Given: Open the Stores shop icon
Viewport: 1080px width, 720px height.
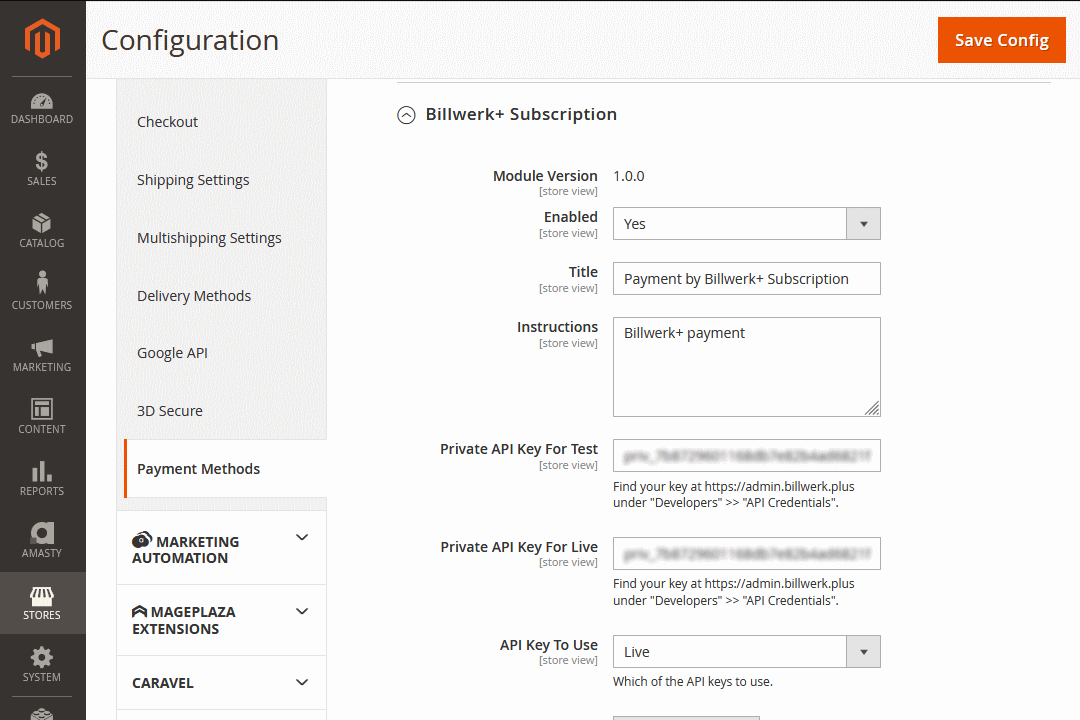Looking at the screenshot, I should [x=42, y=597].
